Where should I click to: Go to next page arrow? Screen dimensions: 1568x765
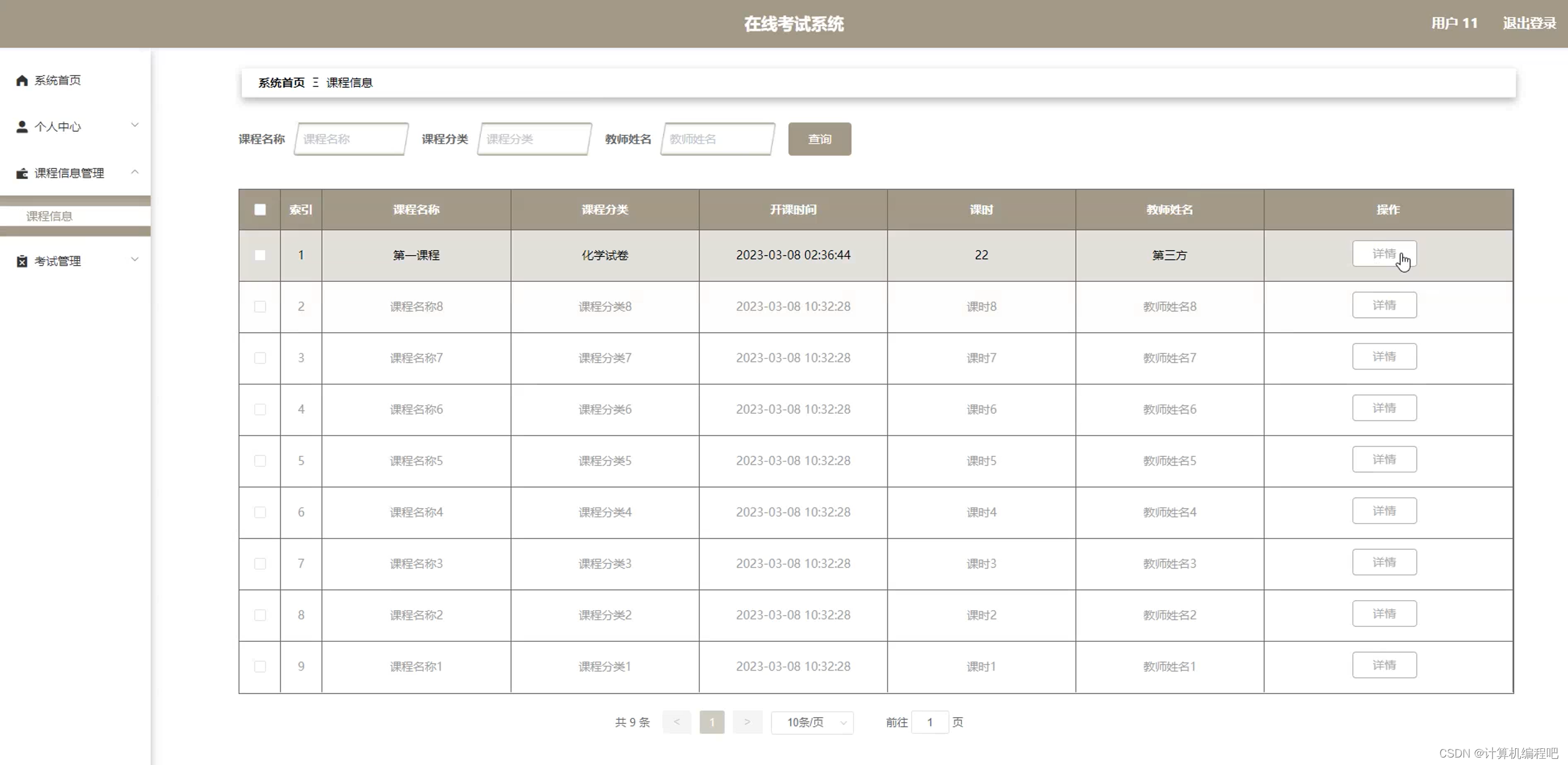(747, 722)
